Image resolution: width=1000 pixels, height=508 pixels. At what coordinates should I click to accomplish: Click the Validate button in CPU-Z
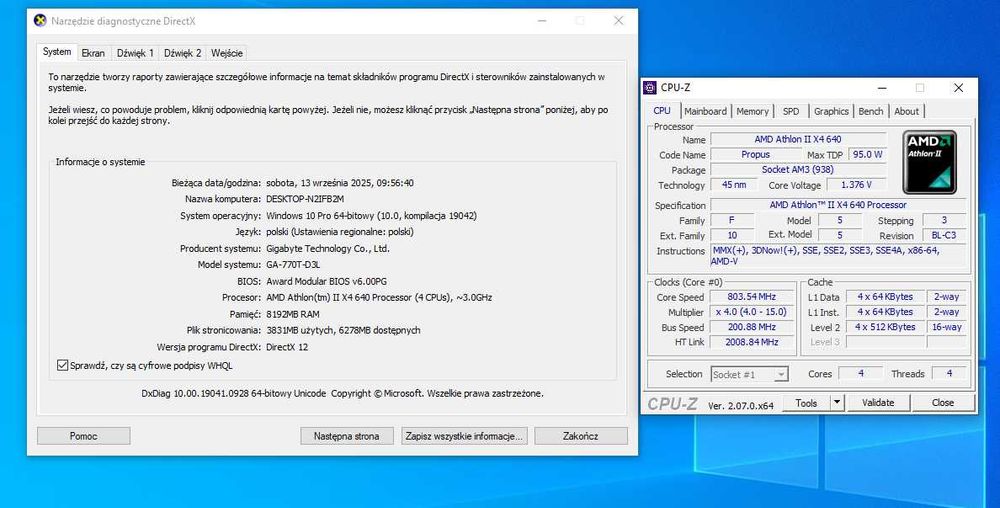(878, 403)
